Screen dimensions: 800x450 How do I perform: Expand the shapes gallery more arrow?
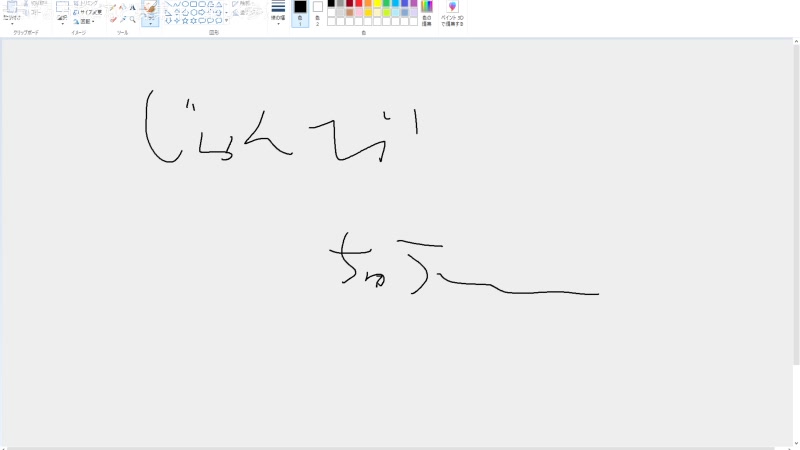pyautogui.click(x=226, y=20)
